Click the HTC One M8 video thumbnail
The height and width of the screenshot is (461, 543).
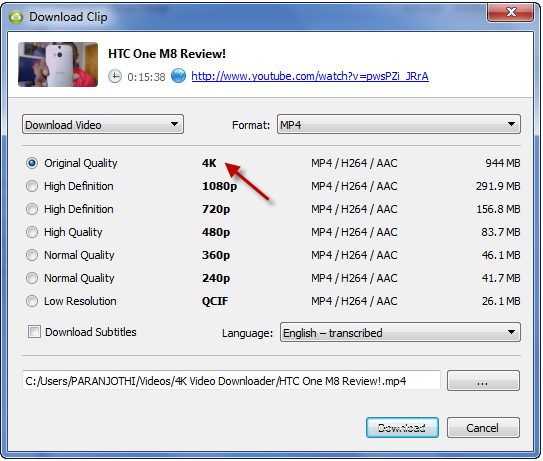(58, 64)
